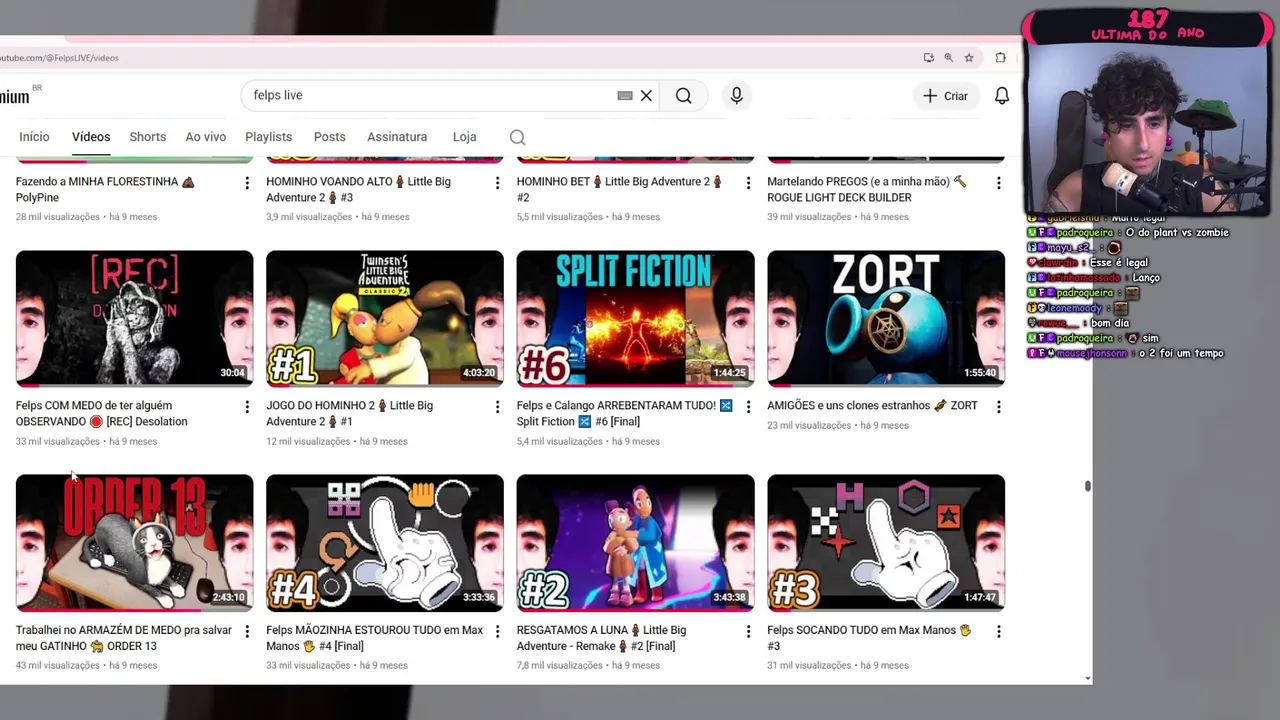Open title link Fazendo a MINHA FLORESTINHA PolyPine
1280x720 pixels.
(x=105, y=190)
